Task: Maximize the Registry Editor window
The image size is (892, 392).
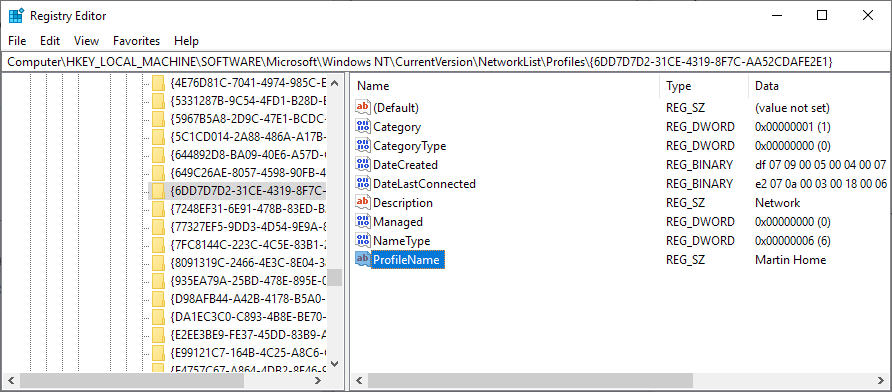Action: pos(822,16)
